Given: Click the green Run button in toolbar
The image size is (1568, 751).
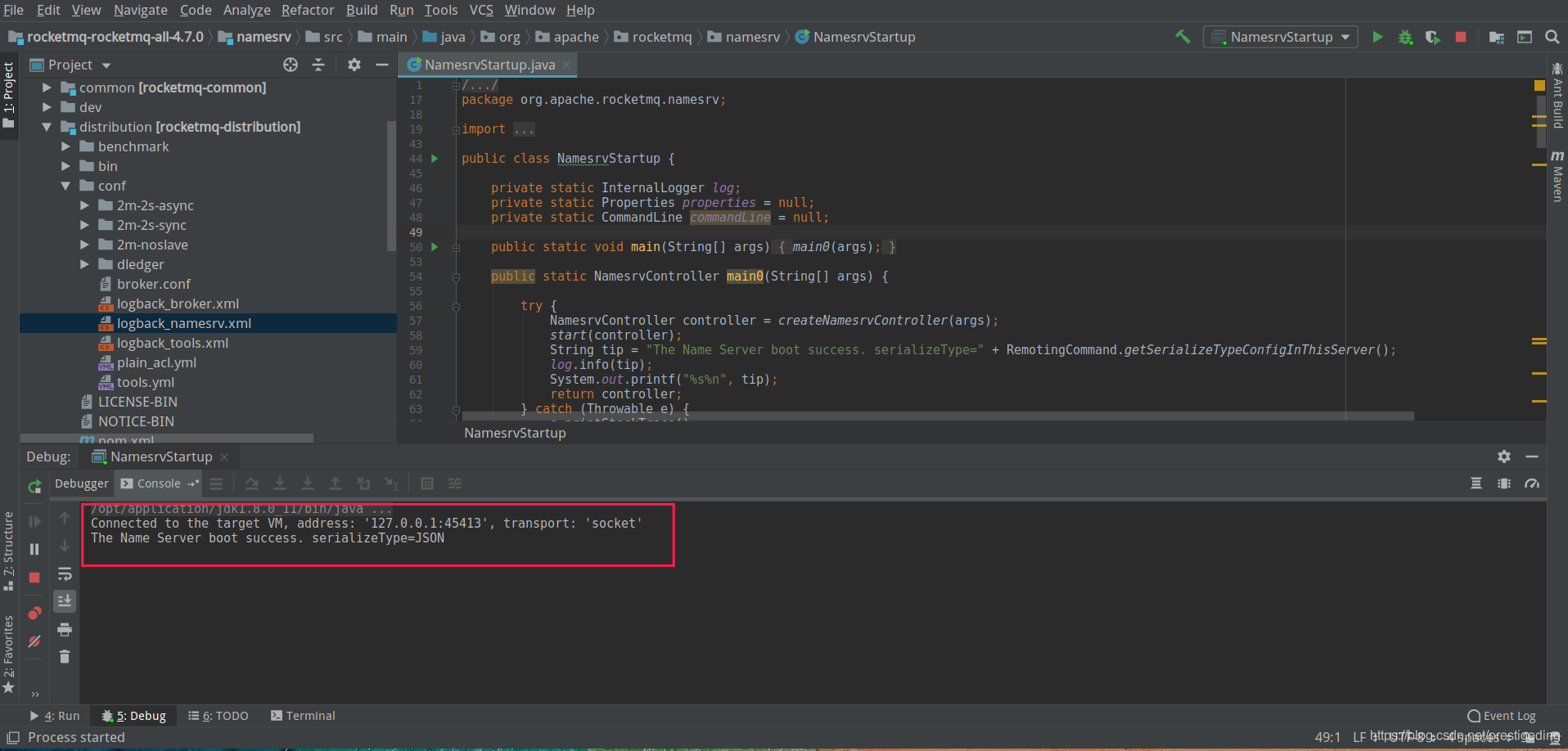Looking at the screenshot, I should [x=1377, y=37].
